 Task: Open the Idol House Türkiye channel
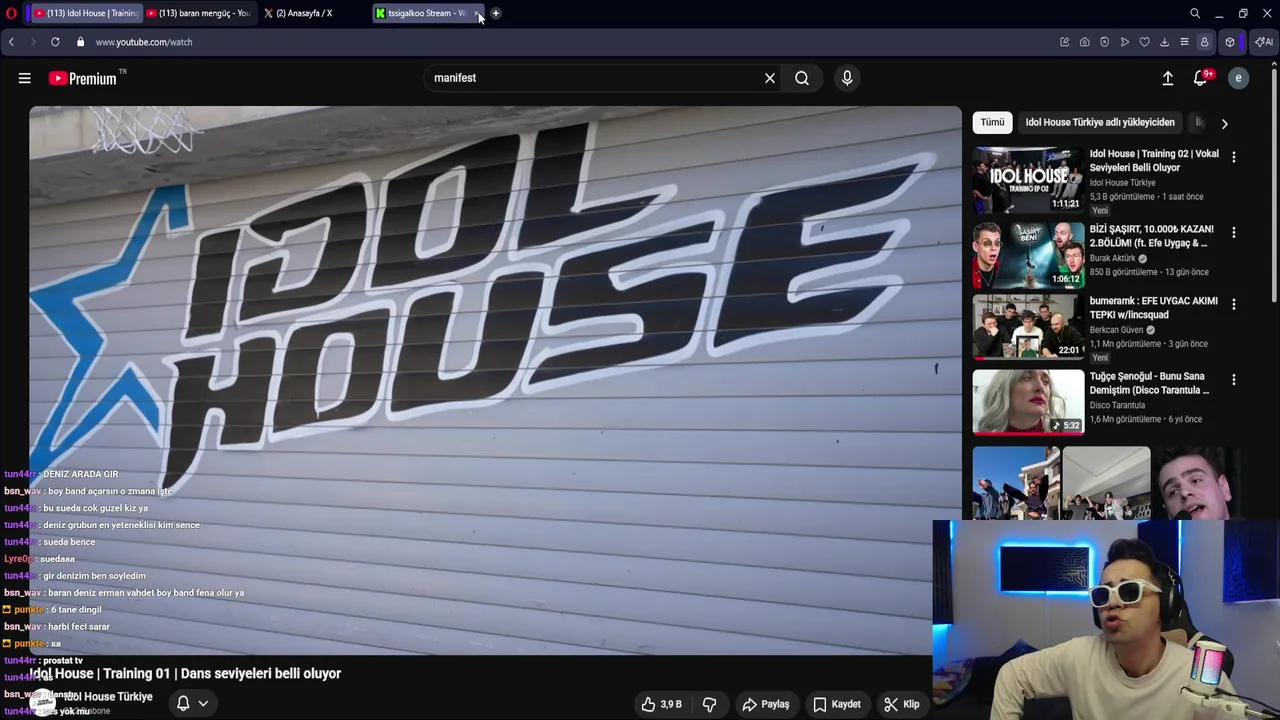click(x=108, y=697)
